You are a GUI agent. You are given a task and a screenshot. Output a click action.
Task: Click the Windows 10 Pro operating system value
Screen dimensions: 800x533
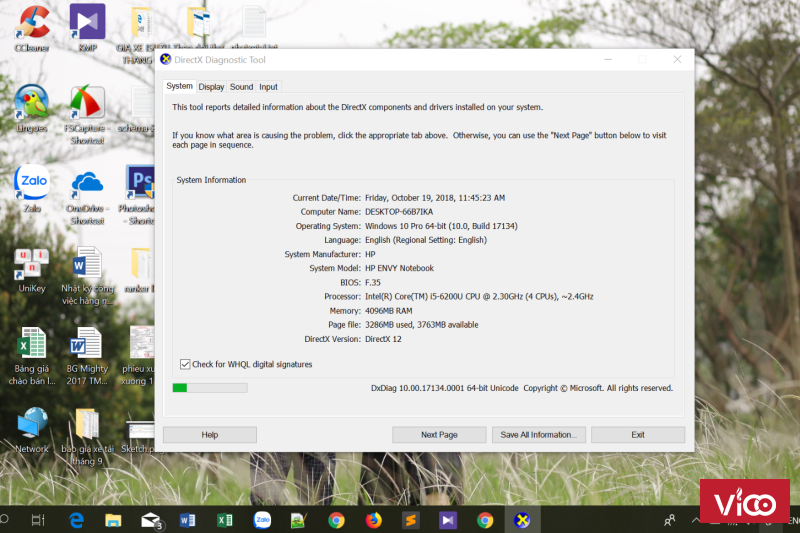click(441, 226)
